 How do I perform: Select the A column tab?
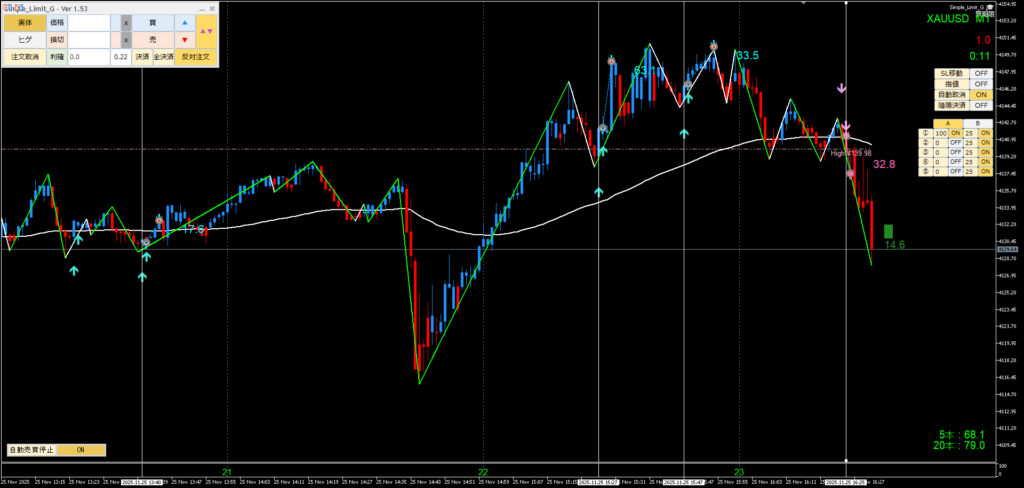click(947, 123)
